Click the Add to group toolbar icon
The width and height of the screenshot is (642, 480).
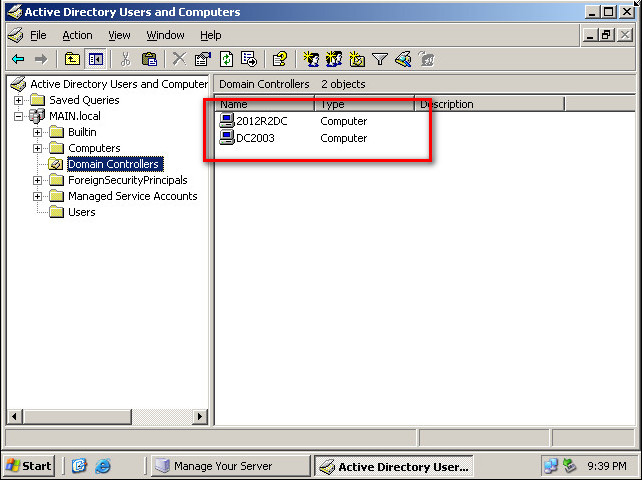pyautogui.click(x=426, y=60)
